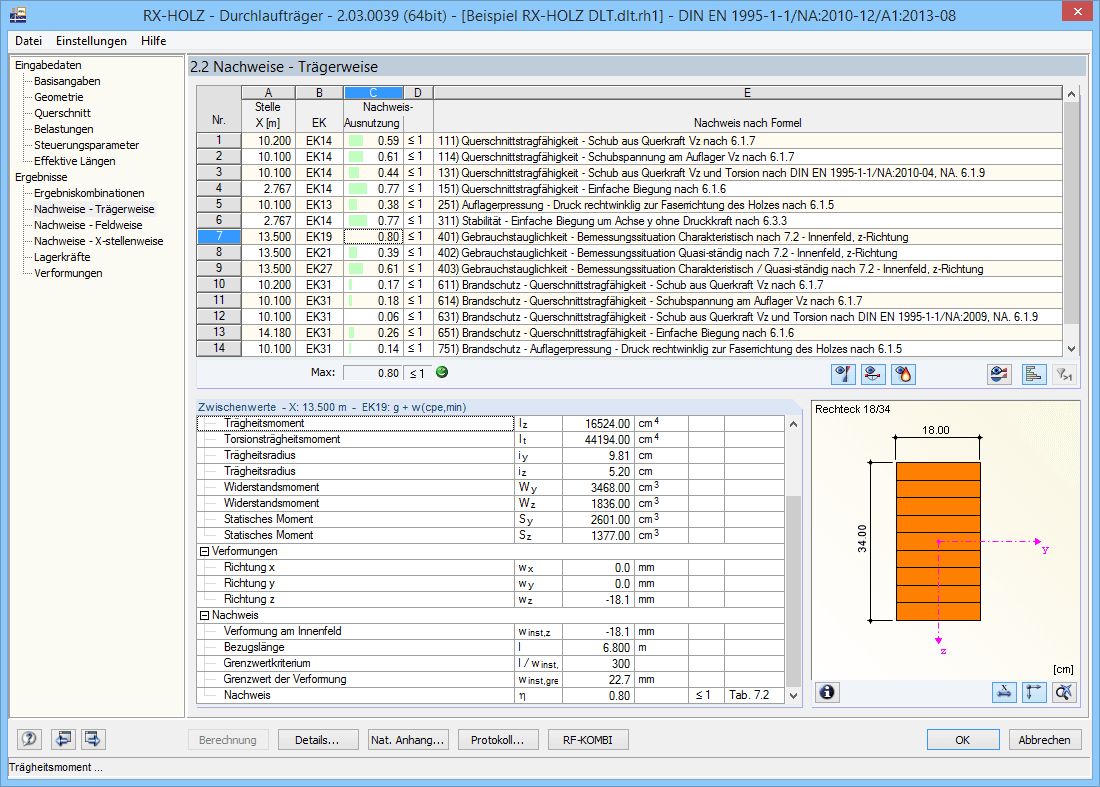Select Basisangaben in the tree
This screenshot has width=1100, height=787.
(67, 81)
